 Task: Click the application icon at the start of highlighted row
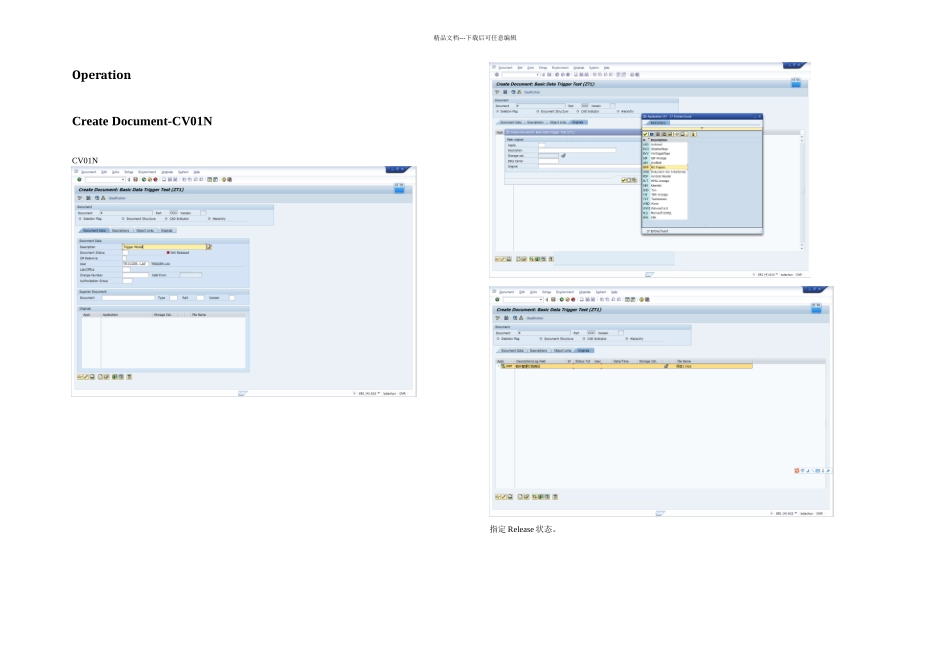coord(503,366)
